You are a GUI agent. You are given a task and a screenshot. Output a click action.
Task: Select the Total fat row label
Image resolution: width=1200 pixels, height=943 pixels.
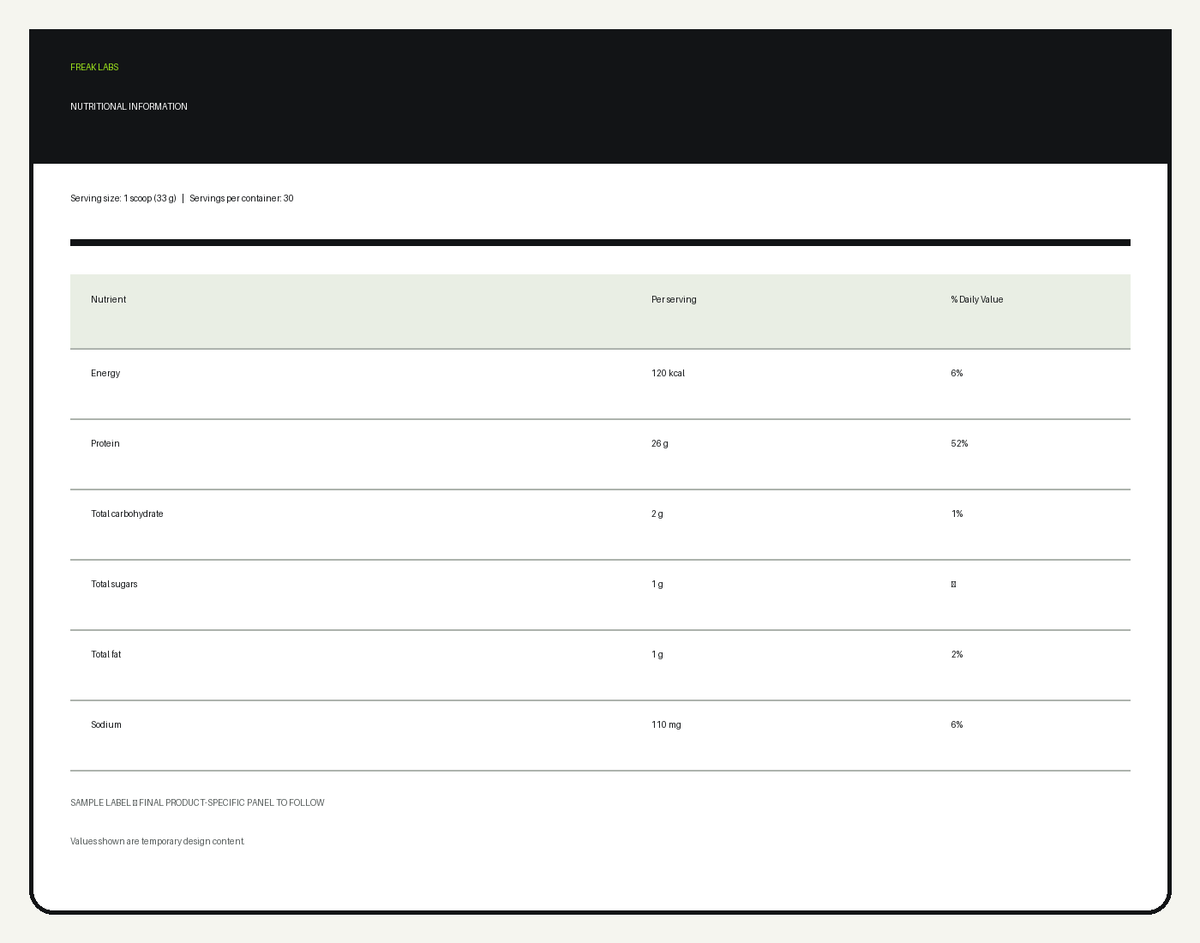106,654
